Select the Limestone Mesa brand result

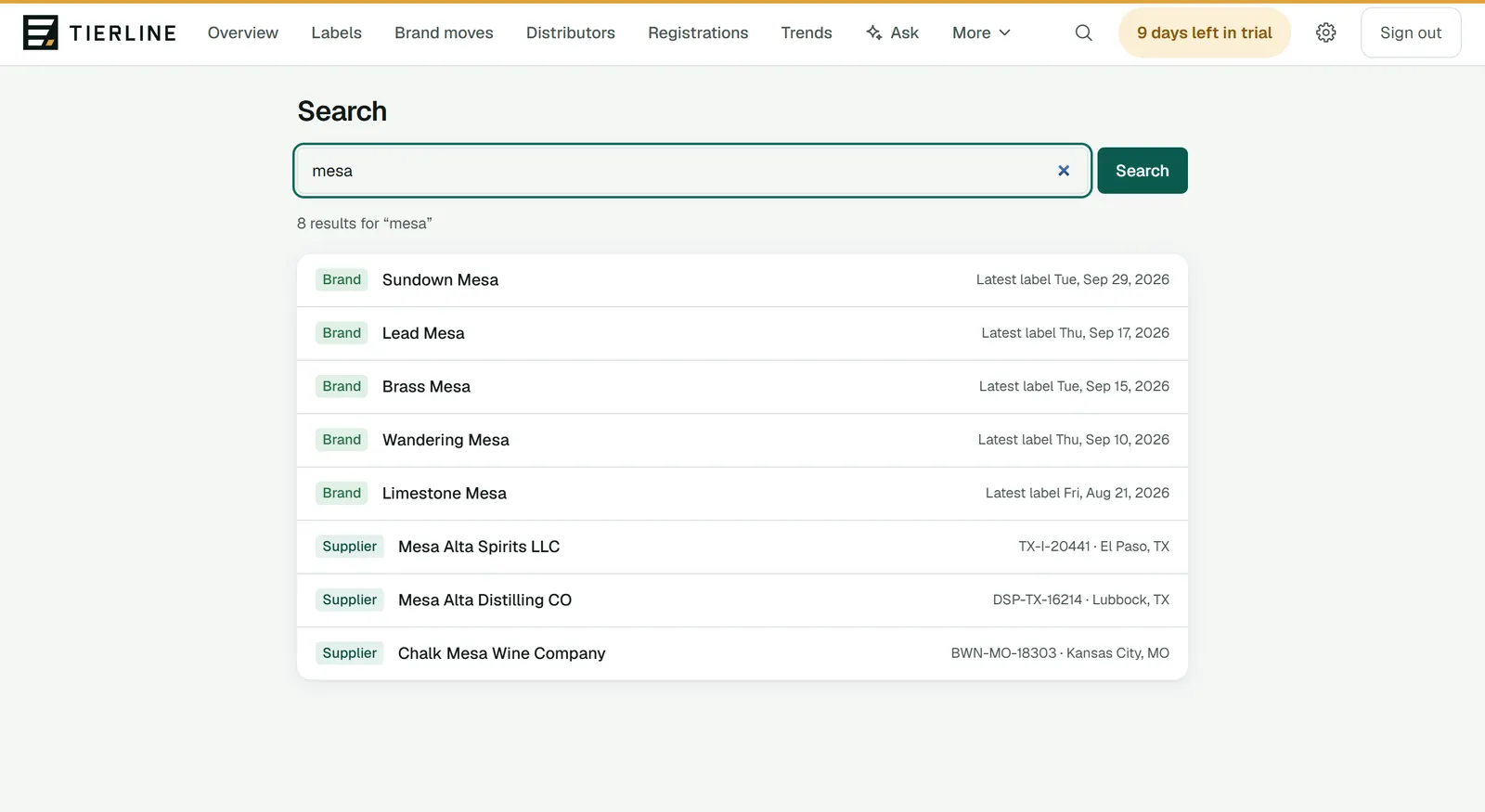(742, 494)
